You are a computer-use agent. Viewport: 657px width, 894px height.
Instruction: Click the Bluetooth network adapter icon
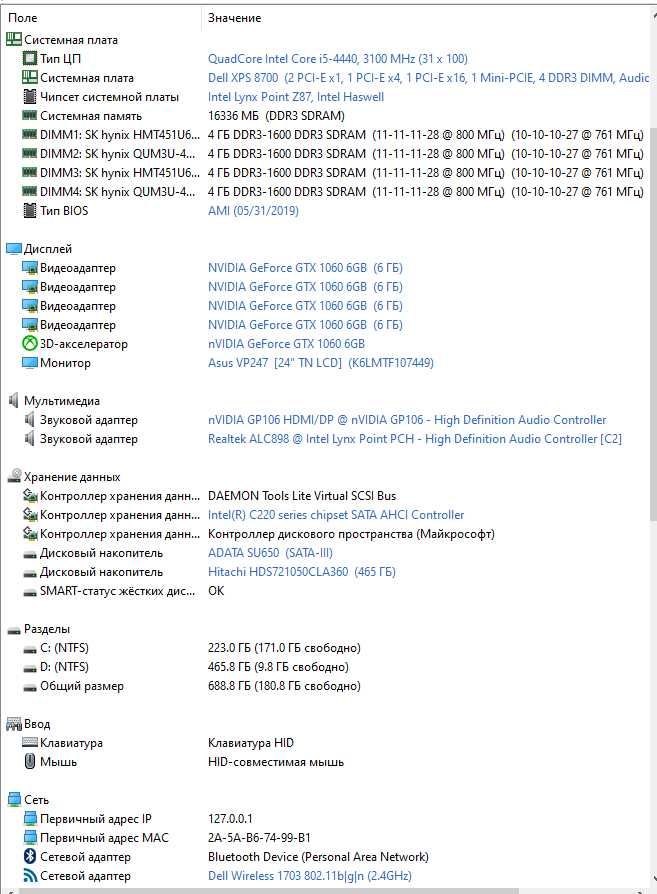point(30,856)
